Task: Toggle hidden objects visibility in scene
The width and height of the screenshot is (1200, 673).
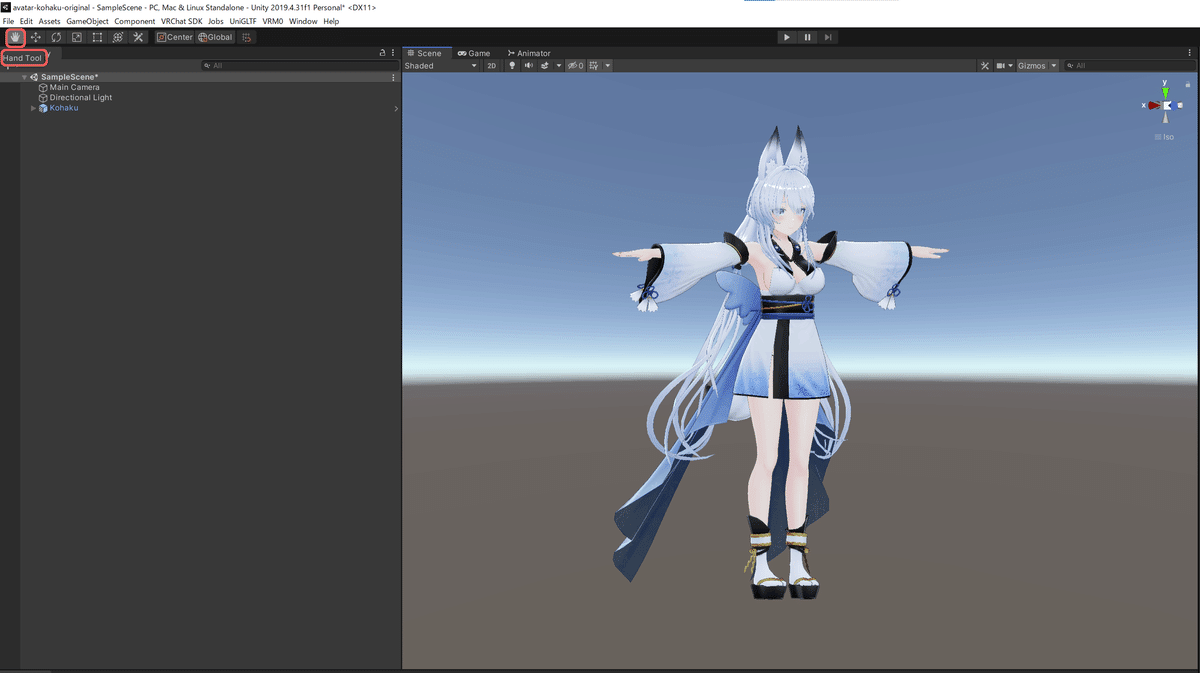Action: [x=575, y=66]
